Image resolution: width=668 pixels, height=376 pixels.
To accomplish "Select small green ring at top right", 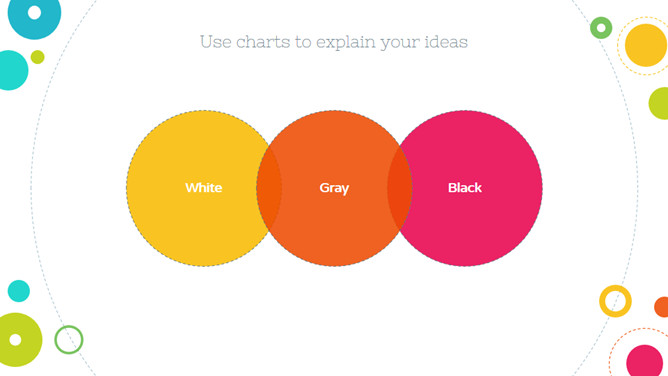I will click(x=601, y=28).
